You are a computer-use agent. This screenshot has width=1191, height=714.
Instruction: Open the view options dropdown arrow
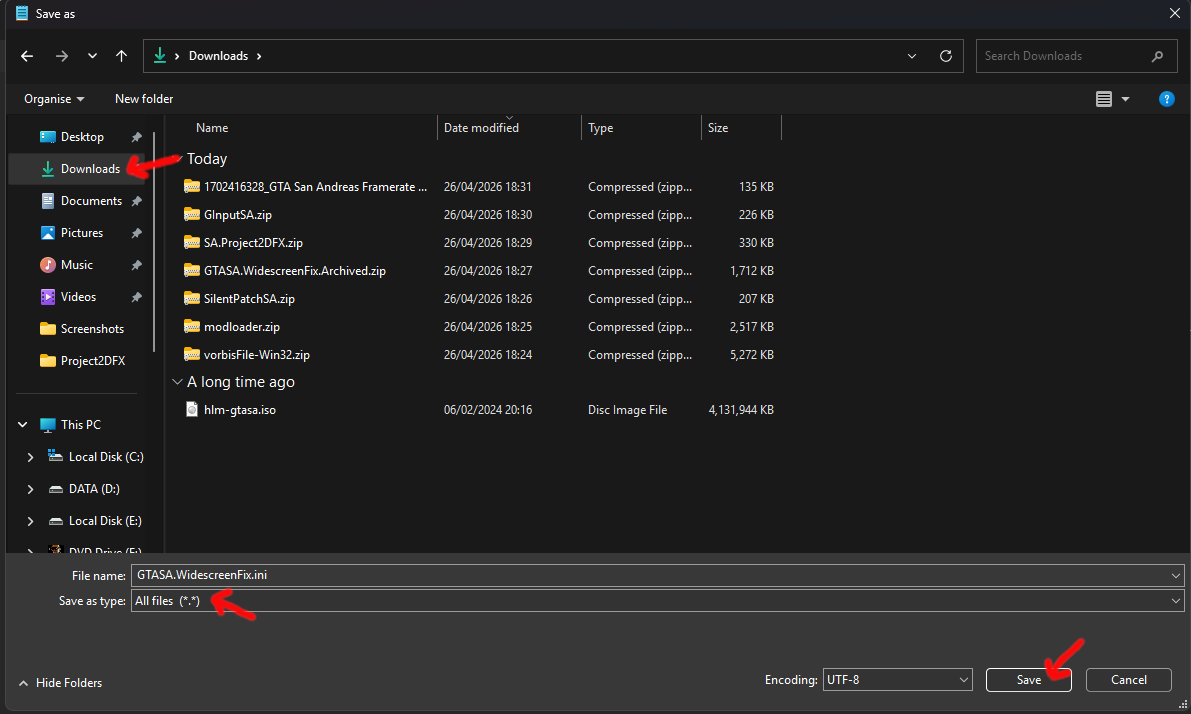click(x=1125, y=99)
